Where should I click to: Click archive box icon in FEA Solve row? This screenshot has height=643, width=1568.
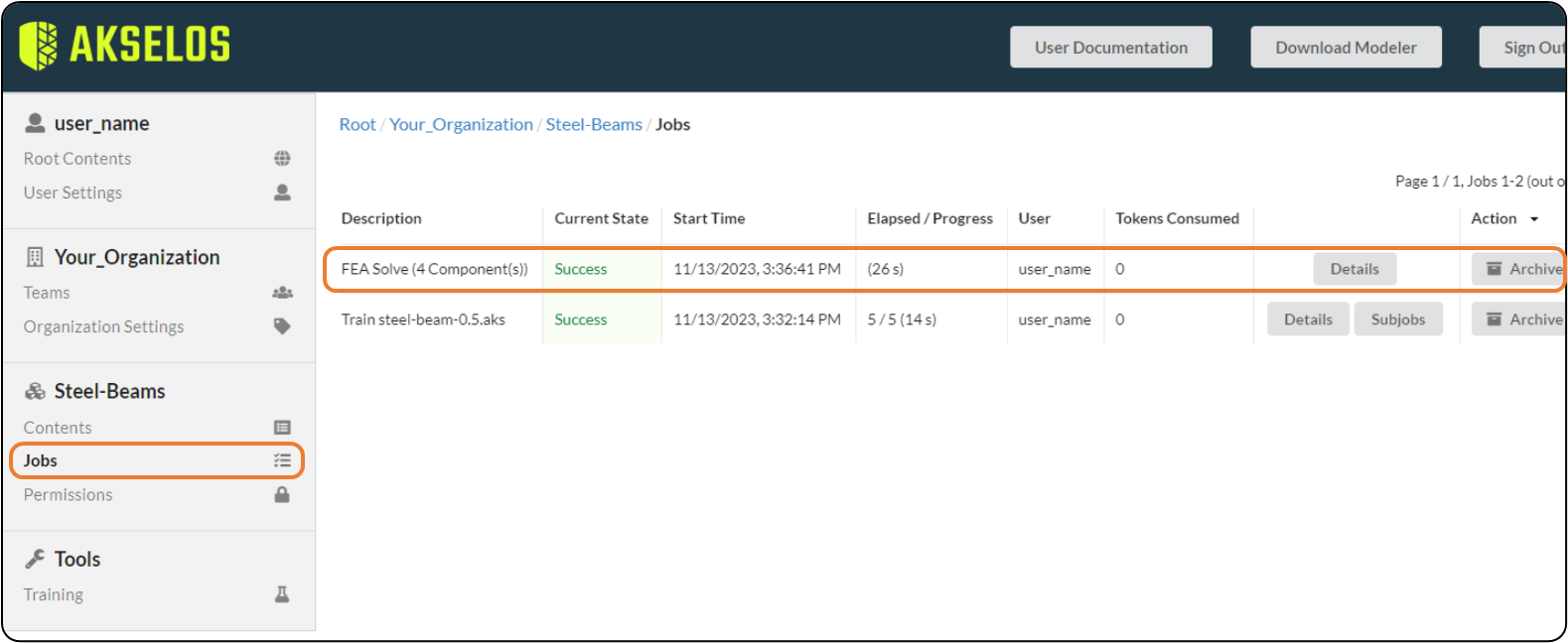click(x=1494, y=269)
